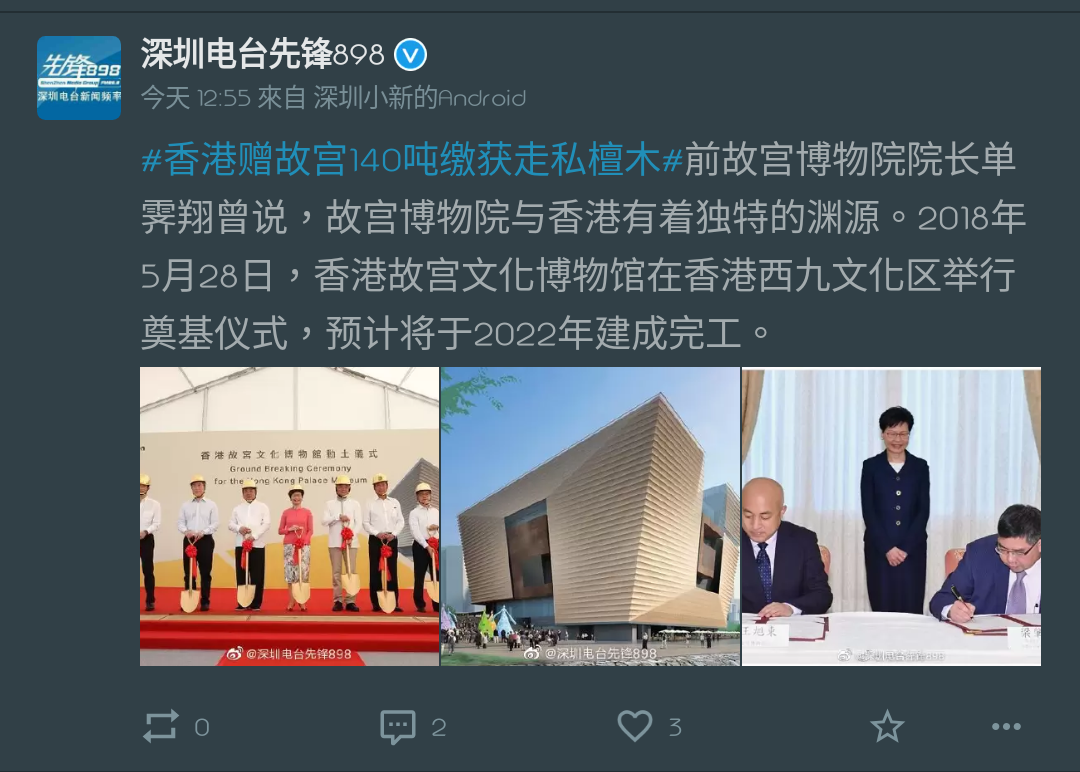View the ground breaking ceremony photo
The height and width of the screenshot is (772, 1080).
click(289, 517)
